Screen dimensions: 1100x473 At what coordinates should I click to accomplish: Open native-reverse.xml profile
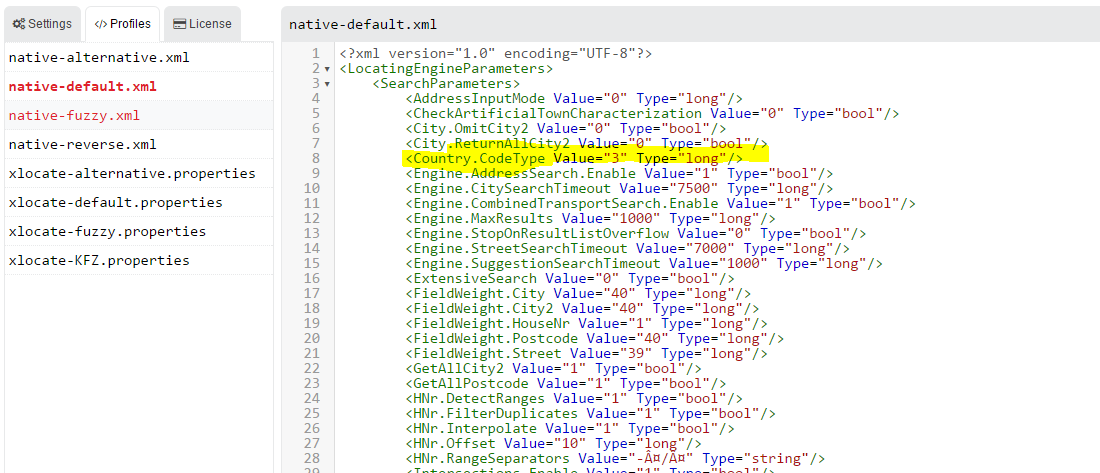pos(82,144)
